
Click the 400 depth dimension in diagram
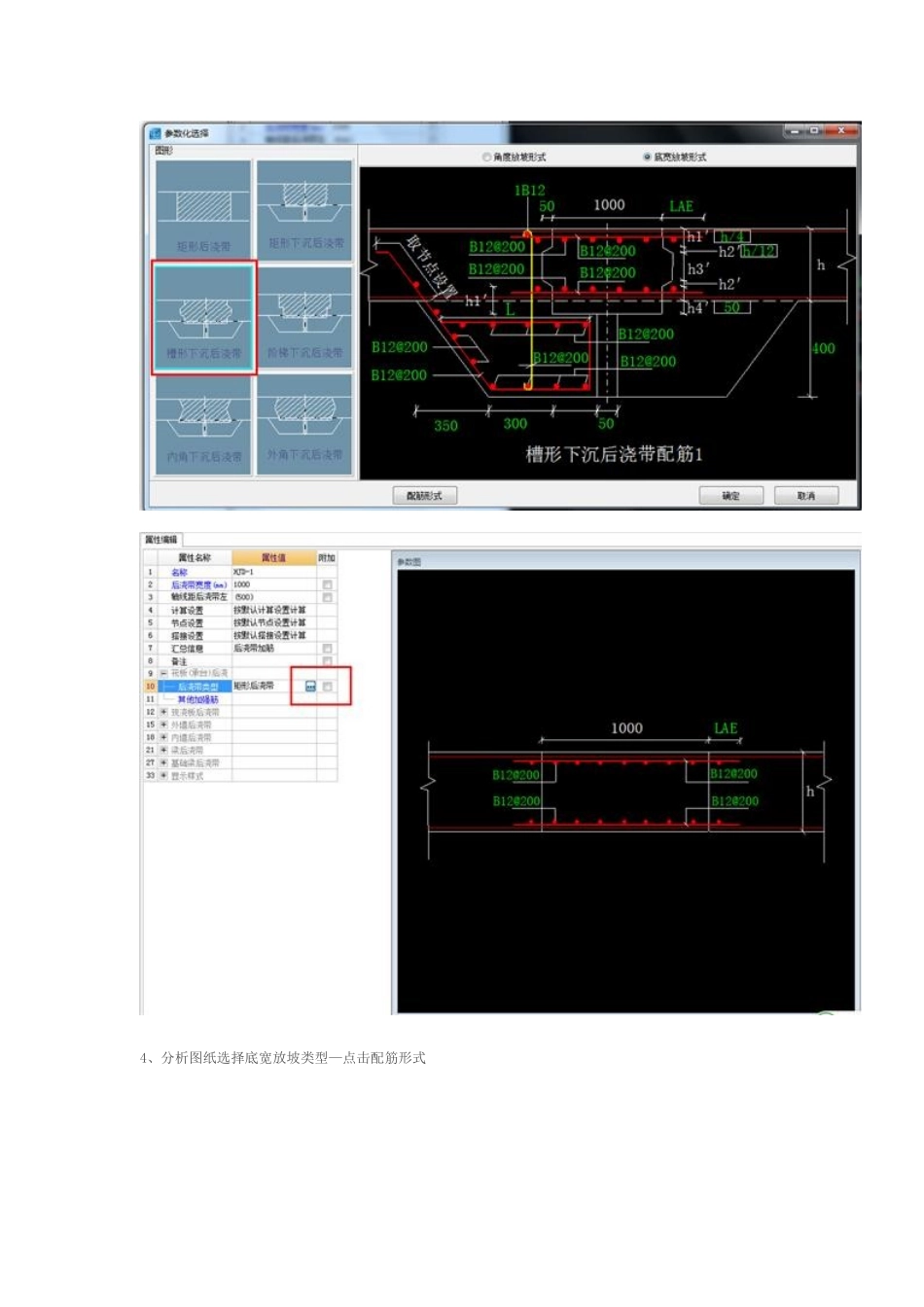[823, 348]
